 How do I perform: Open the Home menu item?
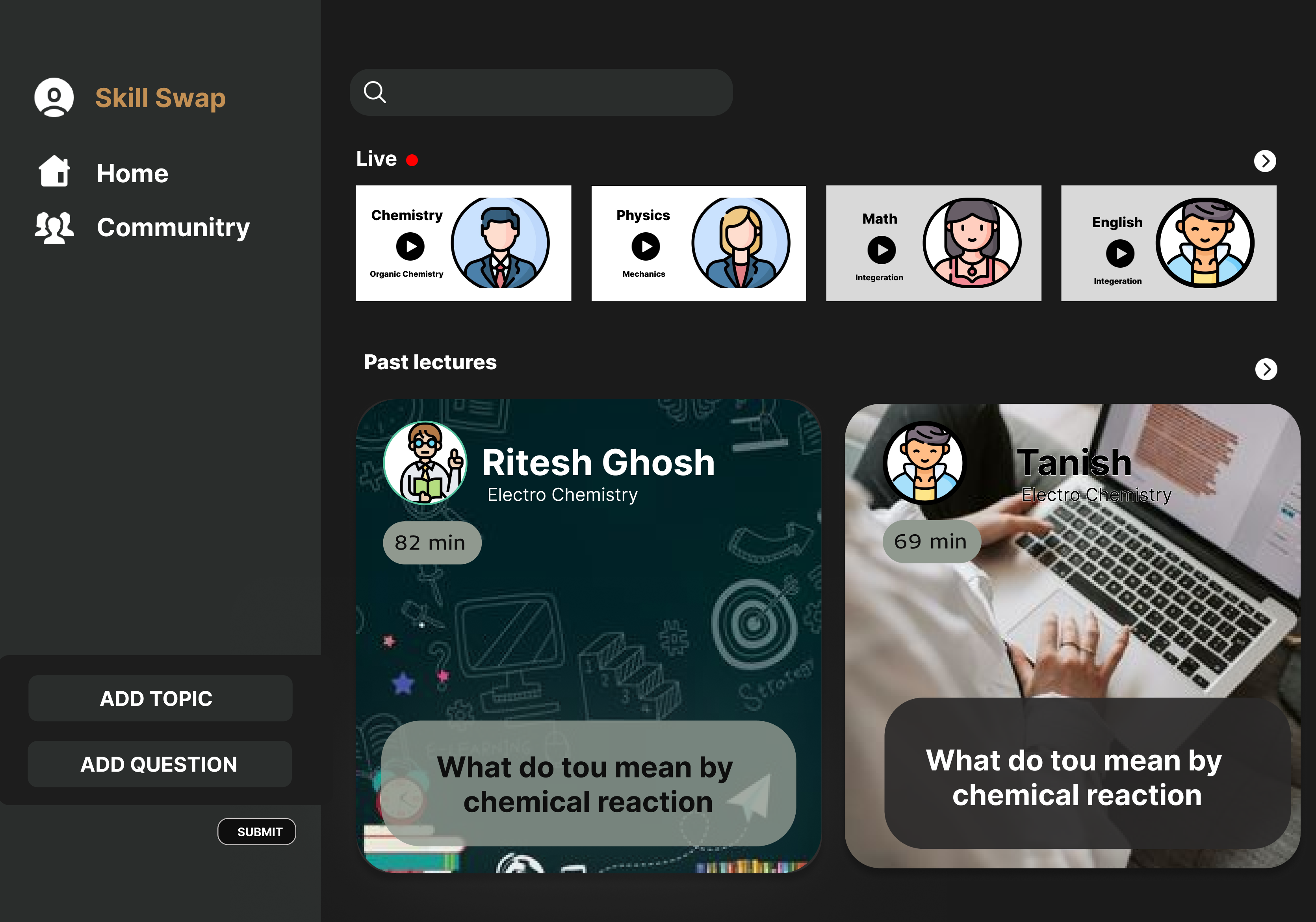(132, 173)
